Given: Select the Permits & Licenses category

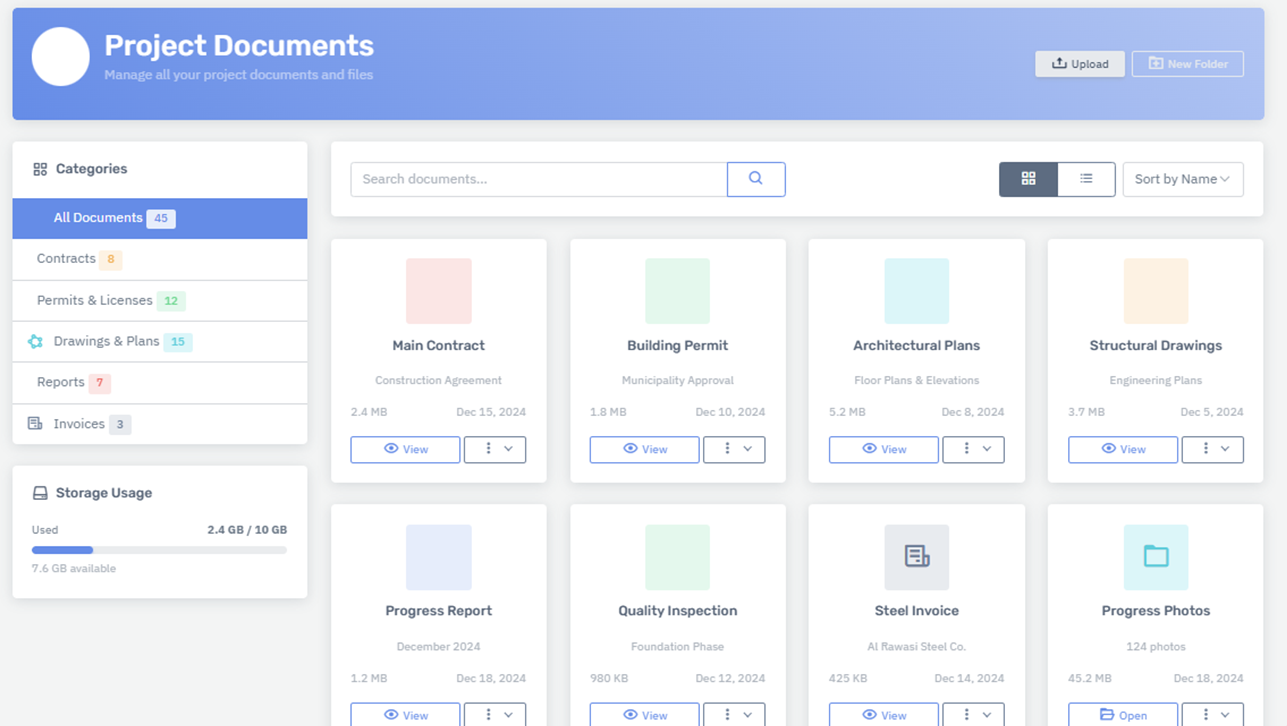Looking at the screenshot, I should (x=95, y=300).
